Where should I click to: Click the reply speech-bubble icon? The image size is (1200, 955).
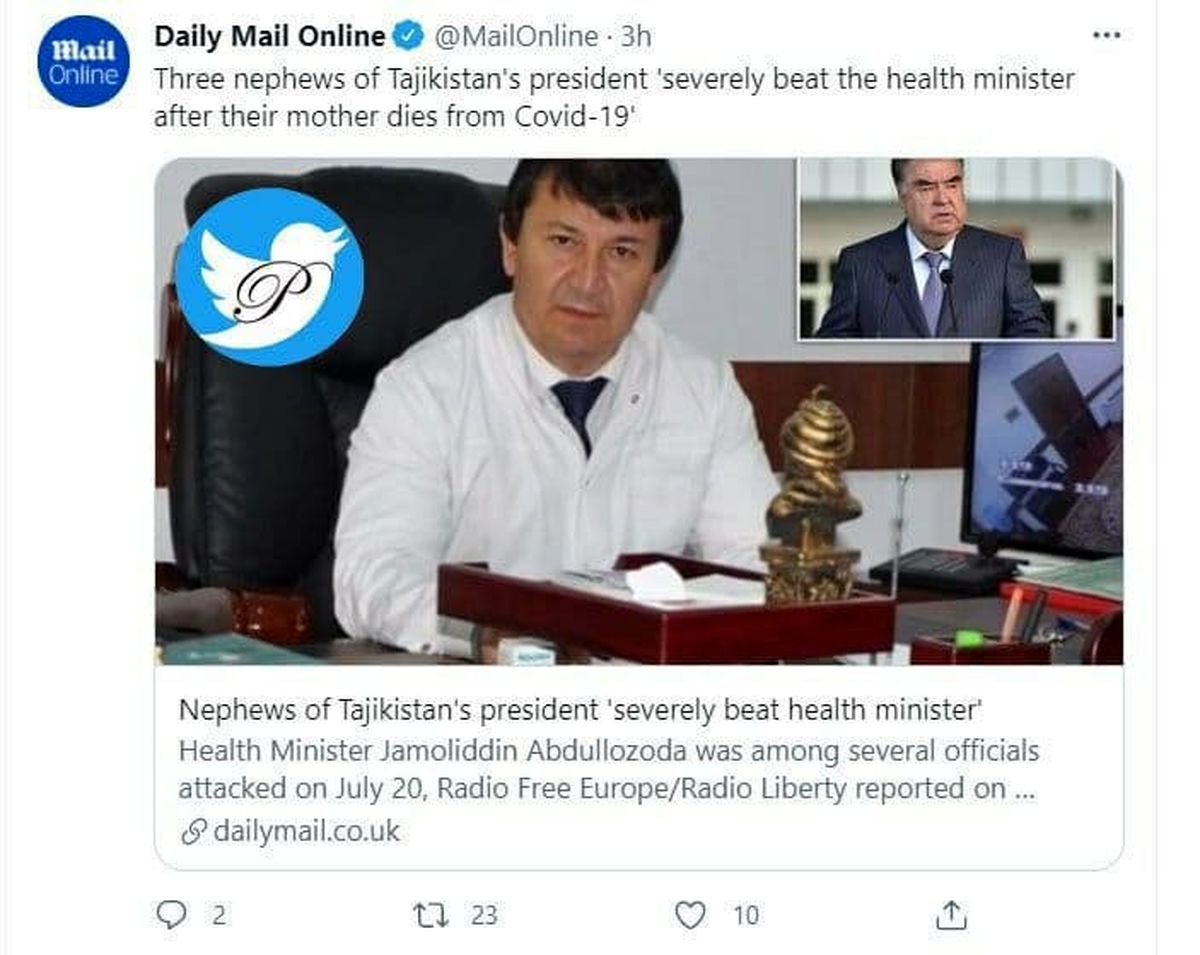pyautogui.click(x=172, y=914)
